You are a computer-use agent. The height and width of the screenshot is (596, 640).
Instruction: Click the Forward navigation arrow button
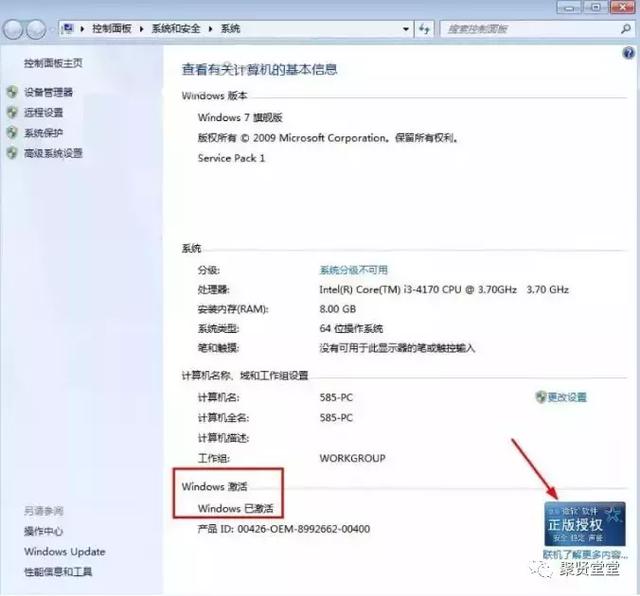[36, 29]
